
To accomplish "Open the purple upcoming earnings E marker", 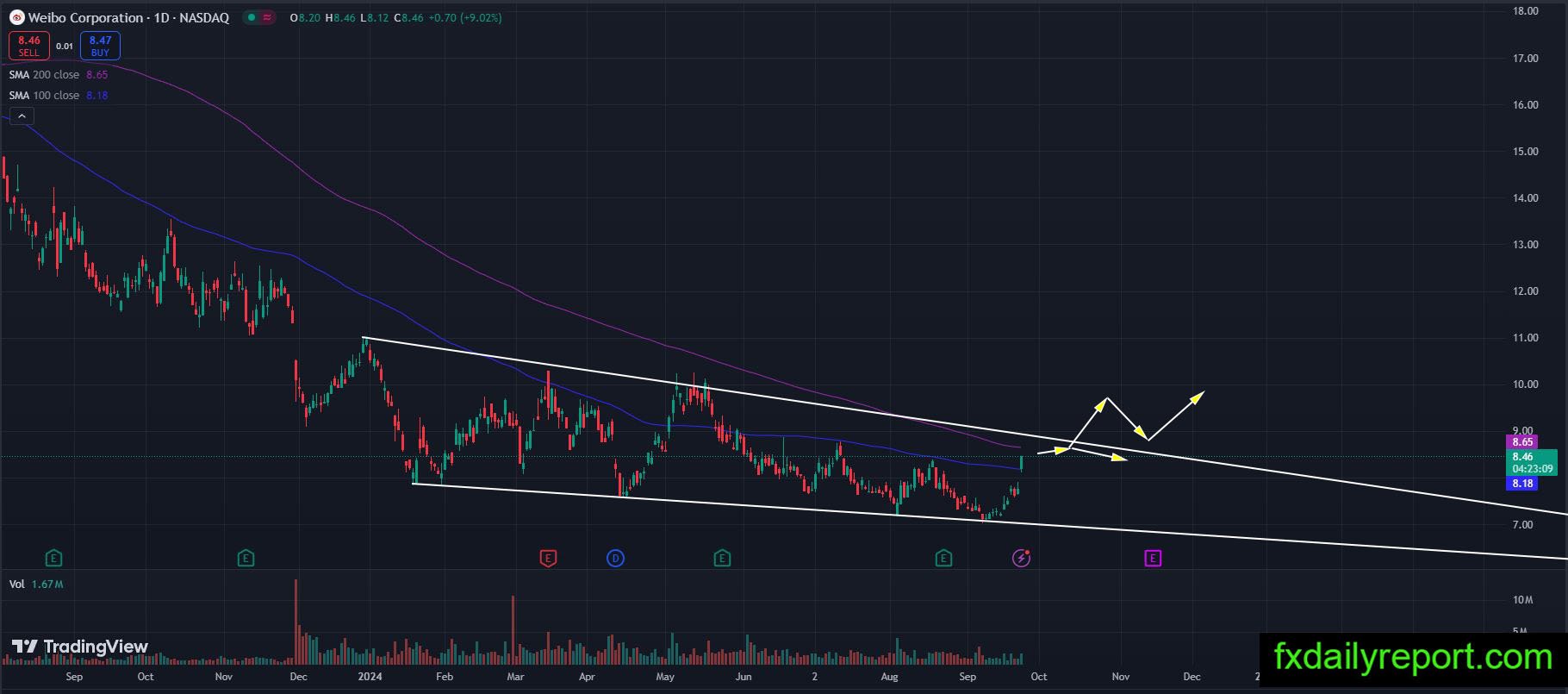I will tap(1153, 559).
